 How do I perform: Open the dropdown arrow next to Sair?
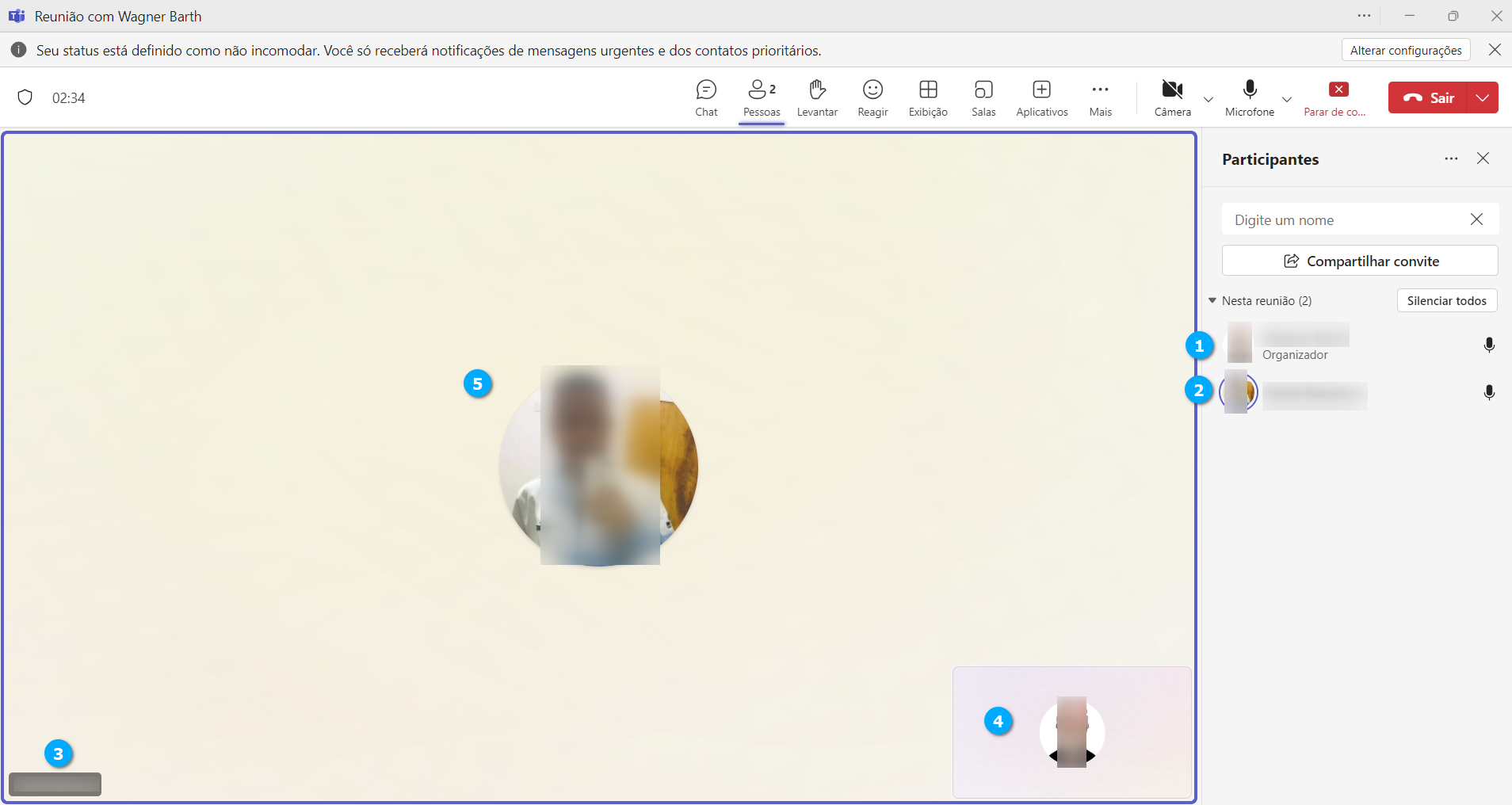[1482, 97]
